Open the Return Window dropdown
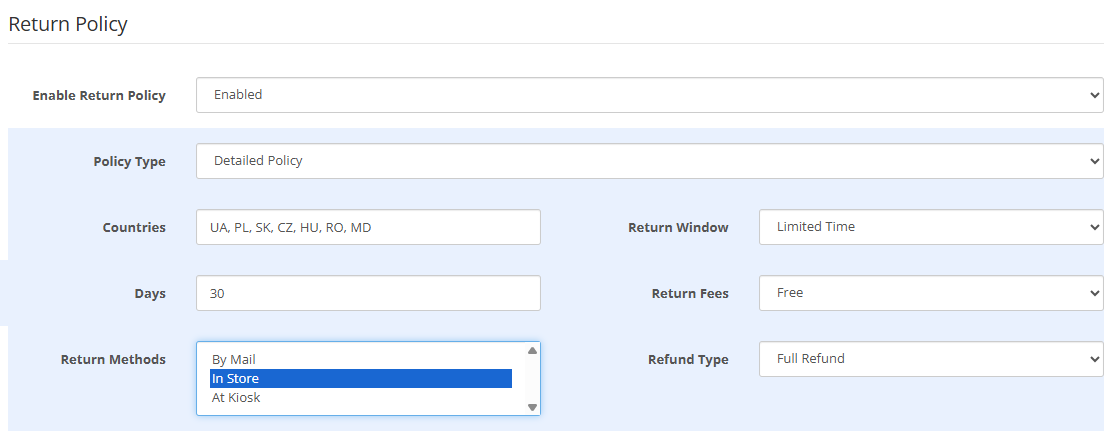 (x=930, y=227)
